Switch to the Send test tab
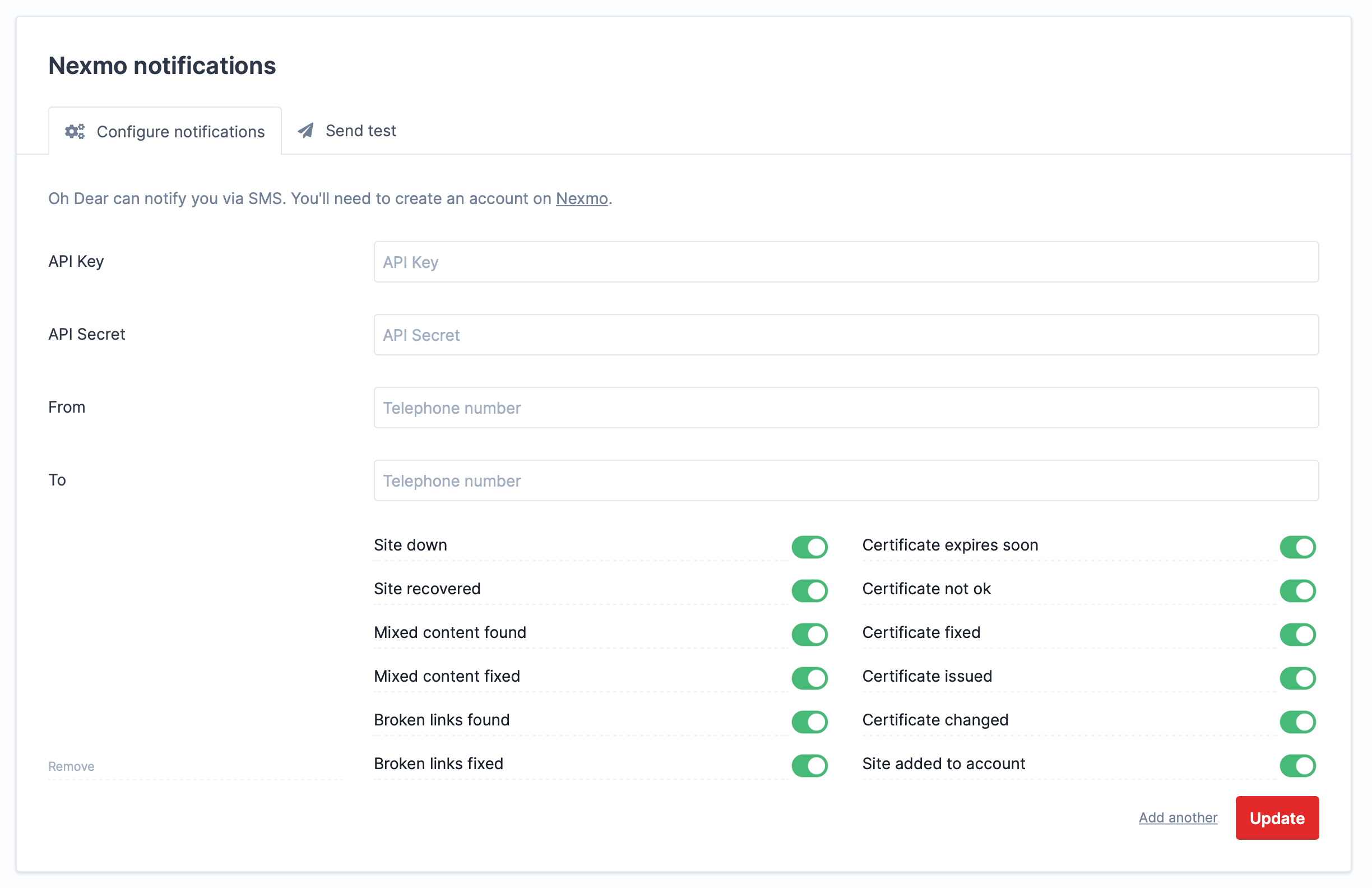Image resolution: width=1372 pixels, height=888 pixels. tap(347, 131)
